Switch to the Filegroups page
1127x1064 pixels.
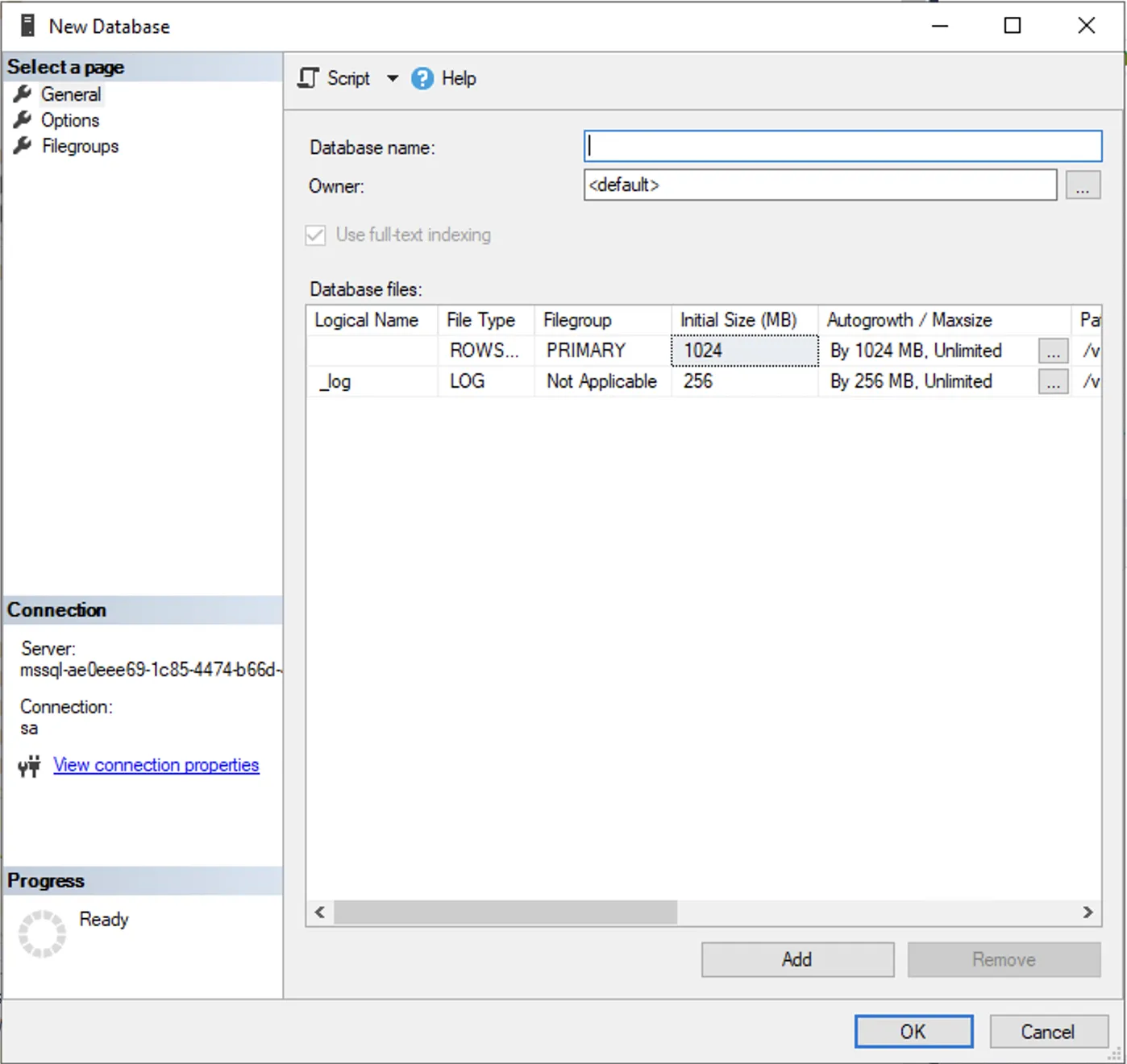(x=80, y=146)
